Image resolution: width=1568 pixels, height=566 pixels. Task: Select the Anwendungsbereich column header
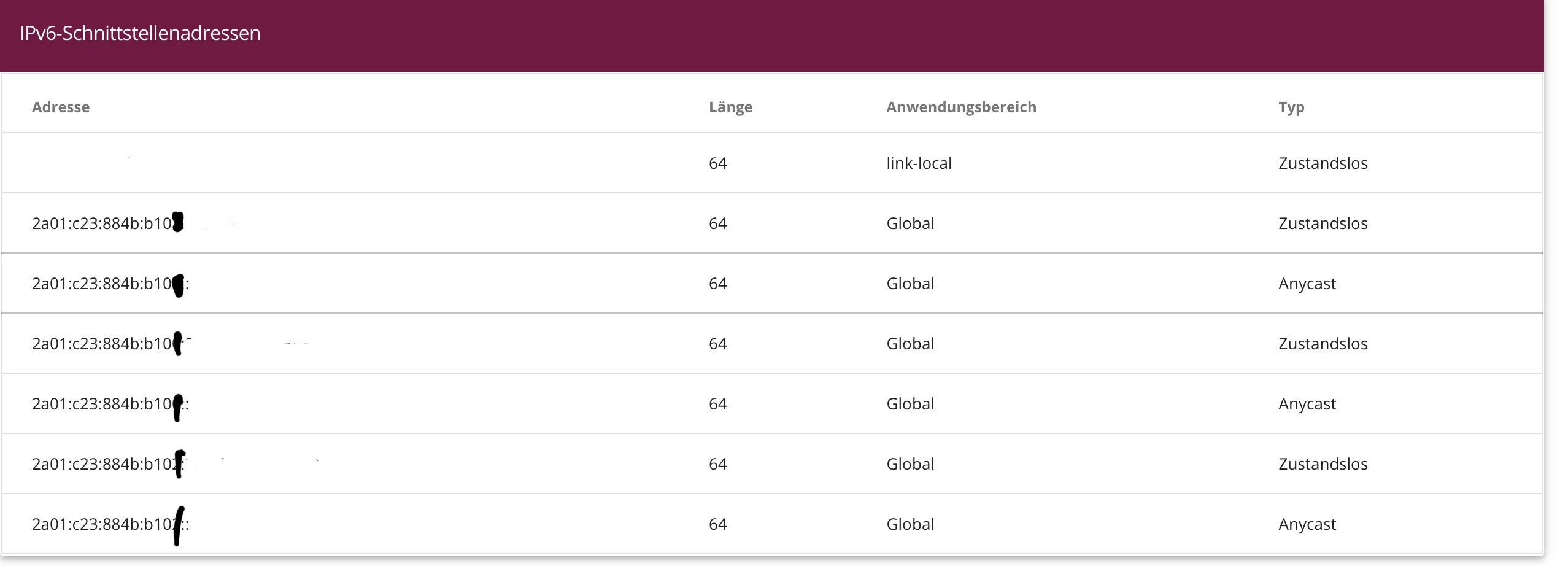[961, 107]
